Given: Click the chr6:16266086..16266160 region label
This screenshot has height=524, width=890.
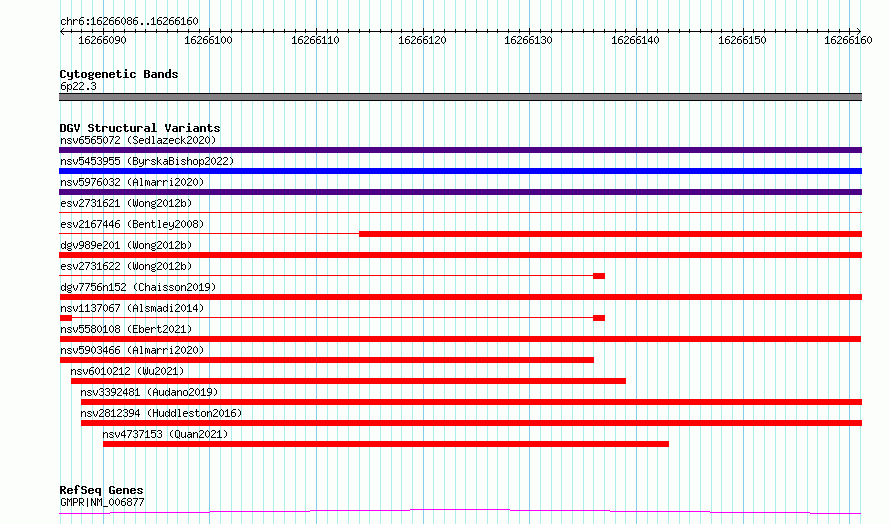Looking at the screenshot, I should pos(129,22).
